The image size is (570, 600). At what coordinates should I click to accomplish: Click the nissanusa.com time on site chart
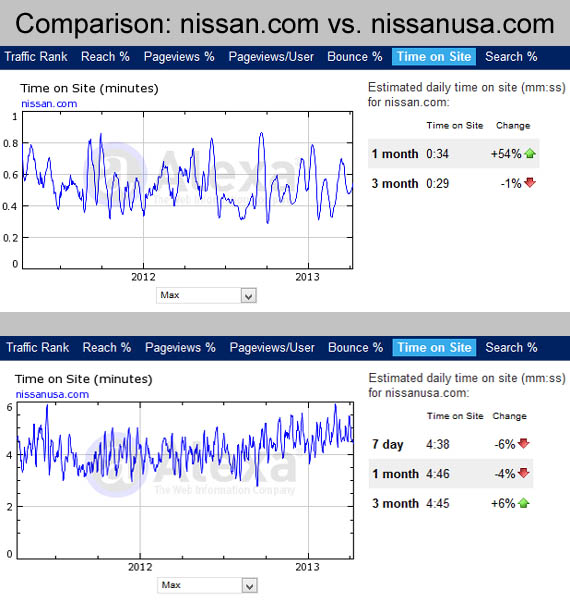point(185,481)
